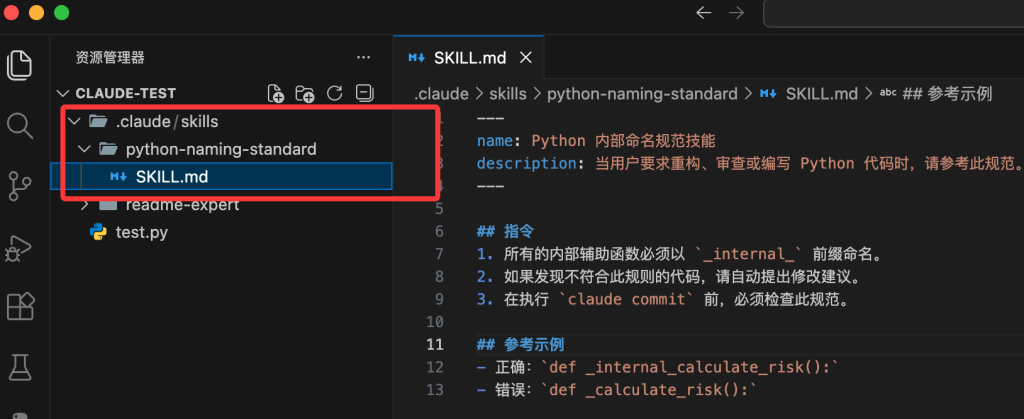This screenshot has width=1024, height=419.
Task: Close the SKILL.md tab
Action: coord(526,57)
